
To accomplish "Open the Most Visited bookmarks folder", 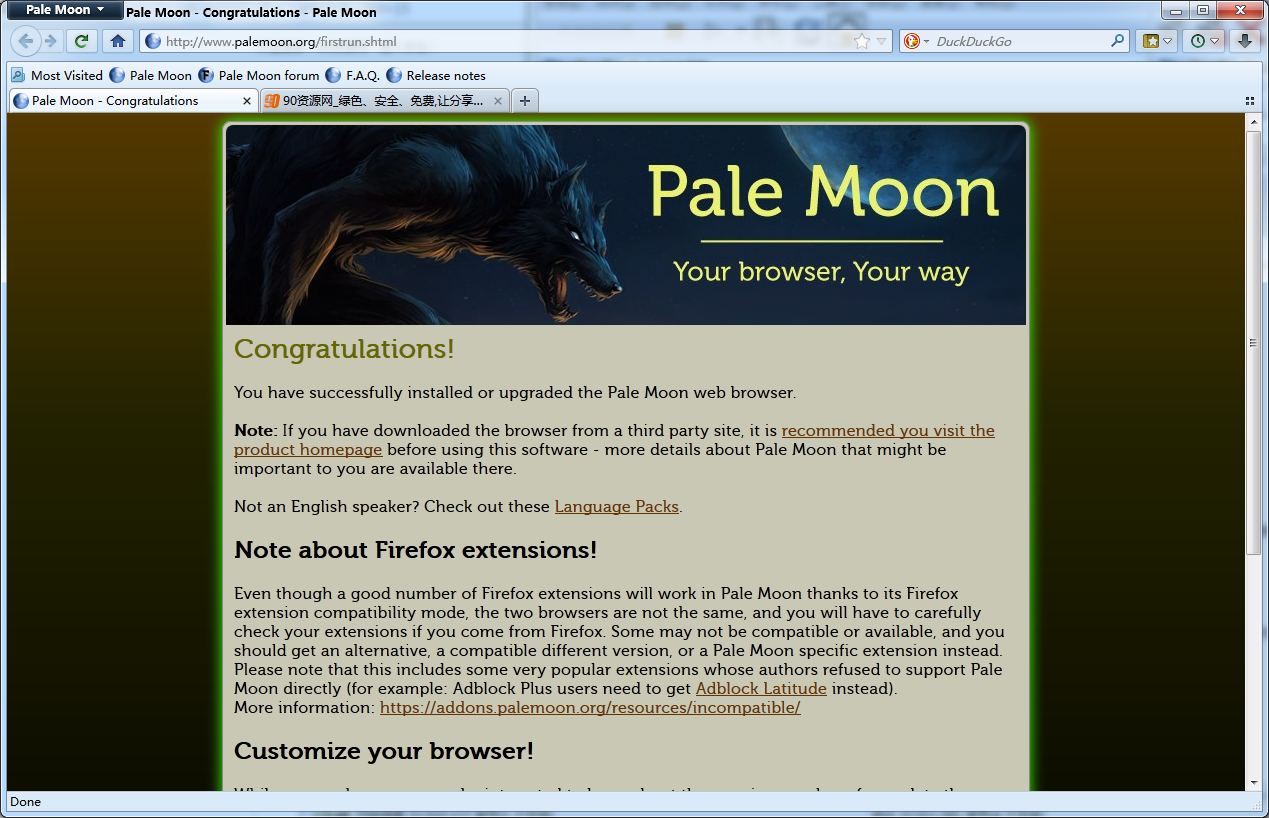I will (x=57, y=75).
